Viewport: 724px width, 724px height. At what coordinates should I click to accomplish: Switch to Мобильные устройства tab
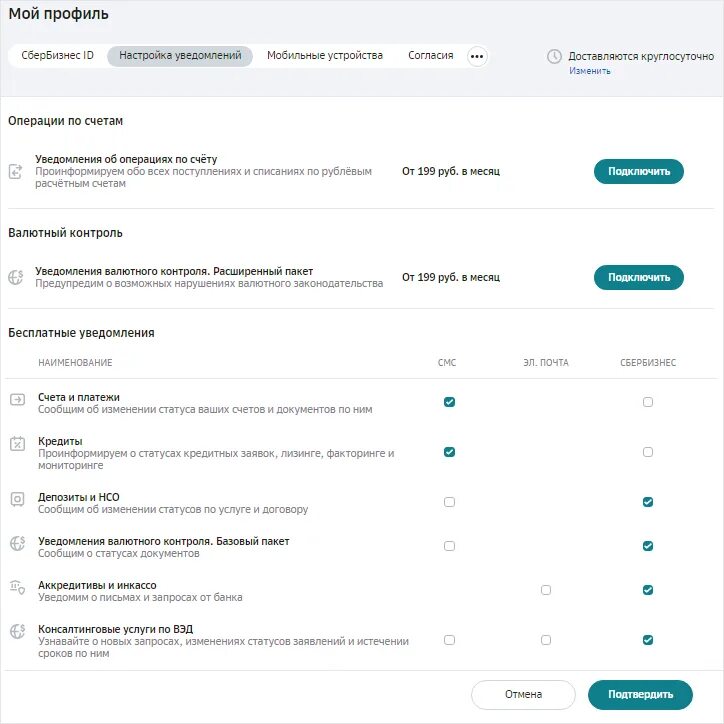click(x=325, y=56)
